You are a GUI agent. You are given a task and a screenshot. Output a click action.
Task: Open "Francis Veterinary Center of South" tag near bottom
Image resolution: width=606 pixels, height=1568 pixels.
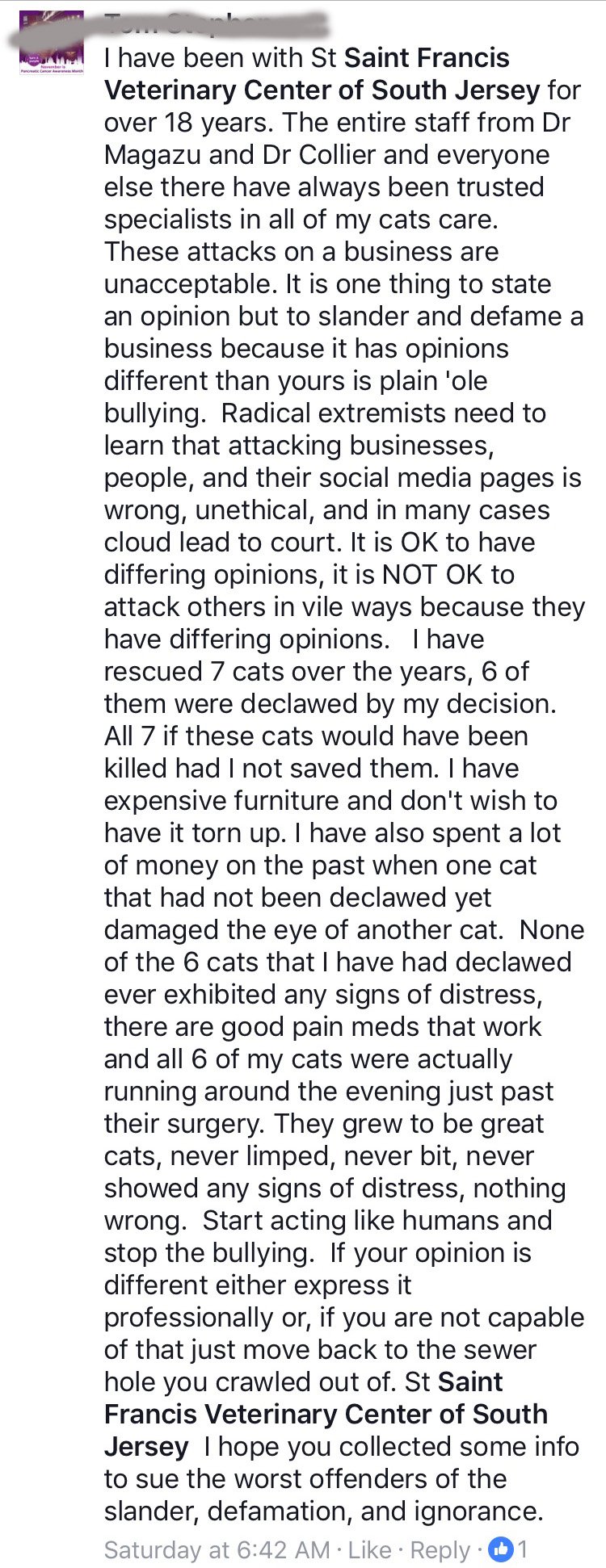326,1414
